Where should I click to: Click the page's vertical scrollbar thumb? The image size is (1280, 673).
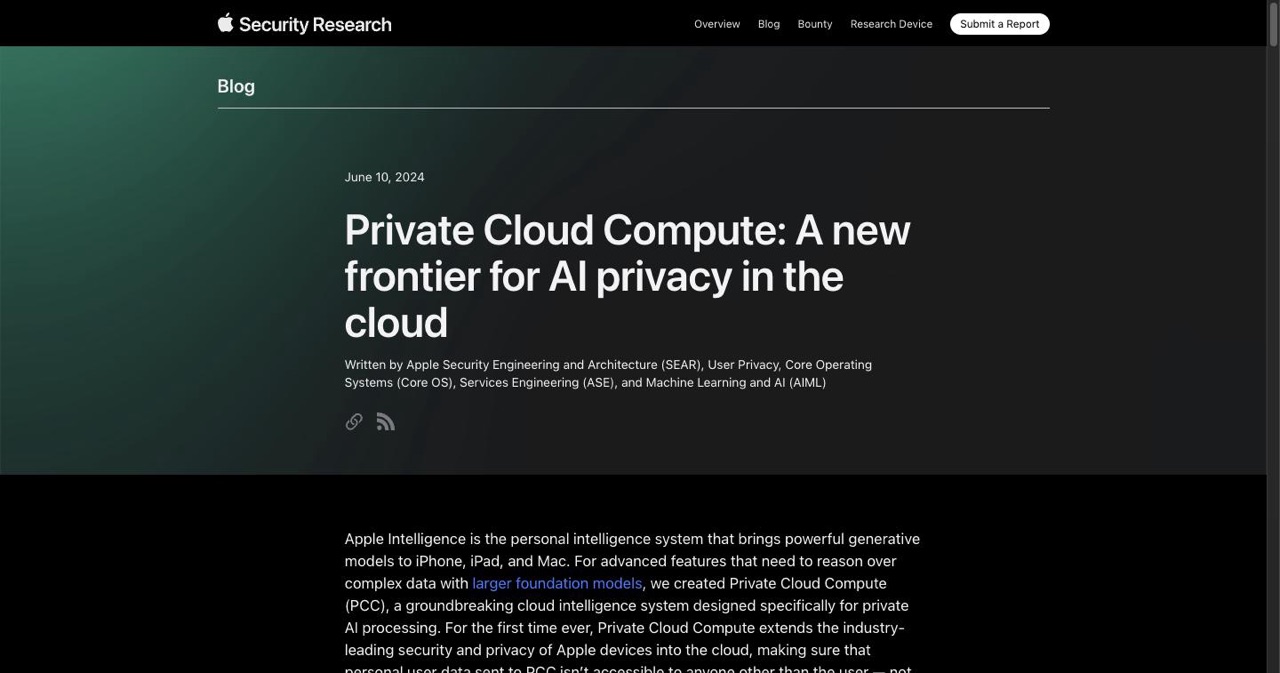click(1273, 25)
